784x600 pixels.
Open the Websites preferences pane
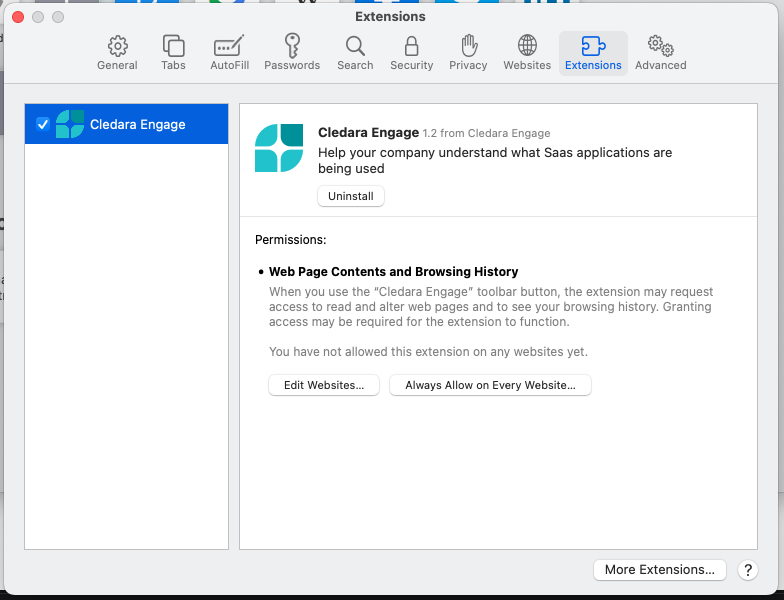(x=527, y=53)
